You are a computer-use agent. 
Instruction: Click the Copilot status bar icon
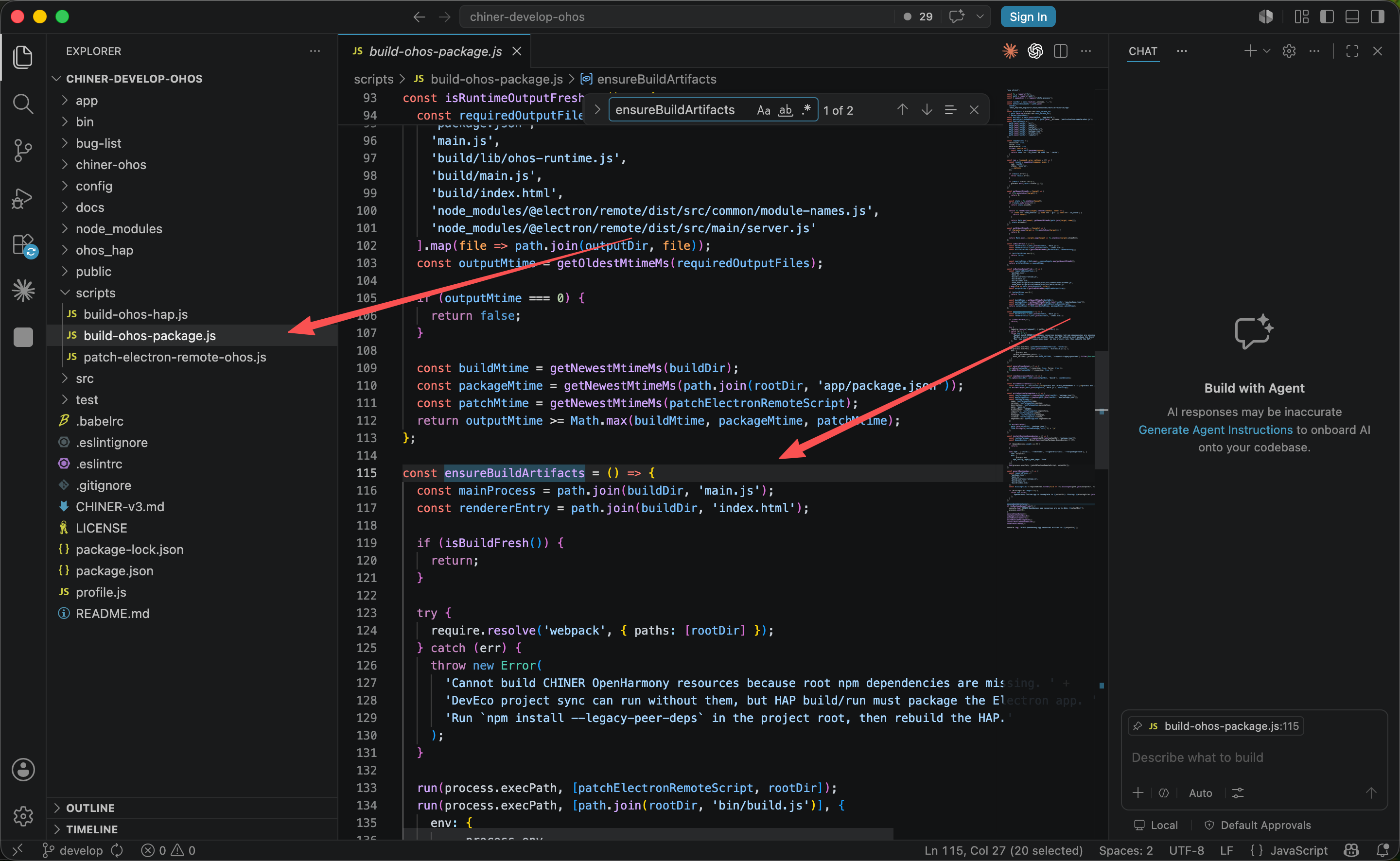click(x=1351, y=850)
